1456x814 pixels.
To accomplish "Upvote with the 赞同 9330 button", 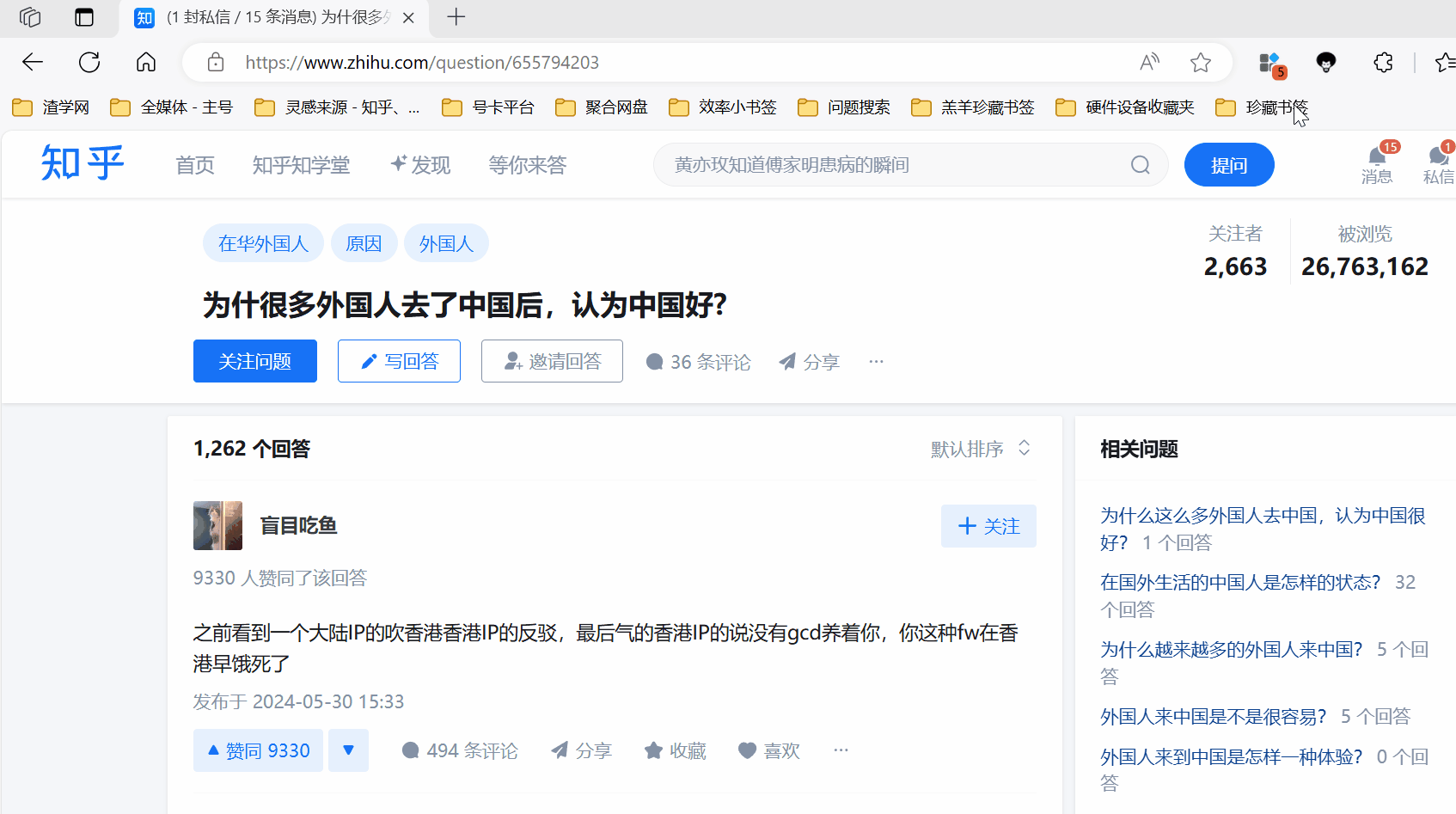I will tap(258, 750).
